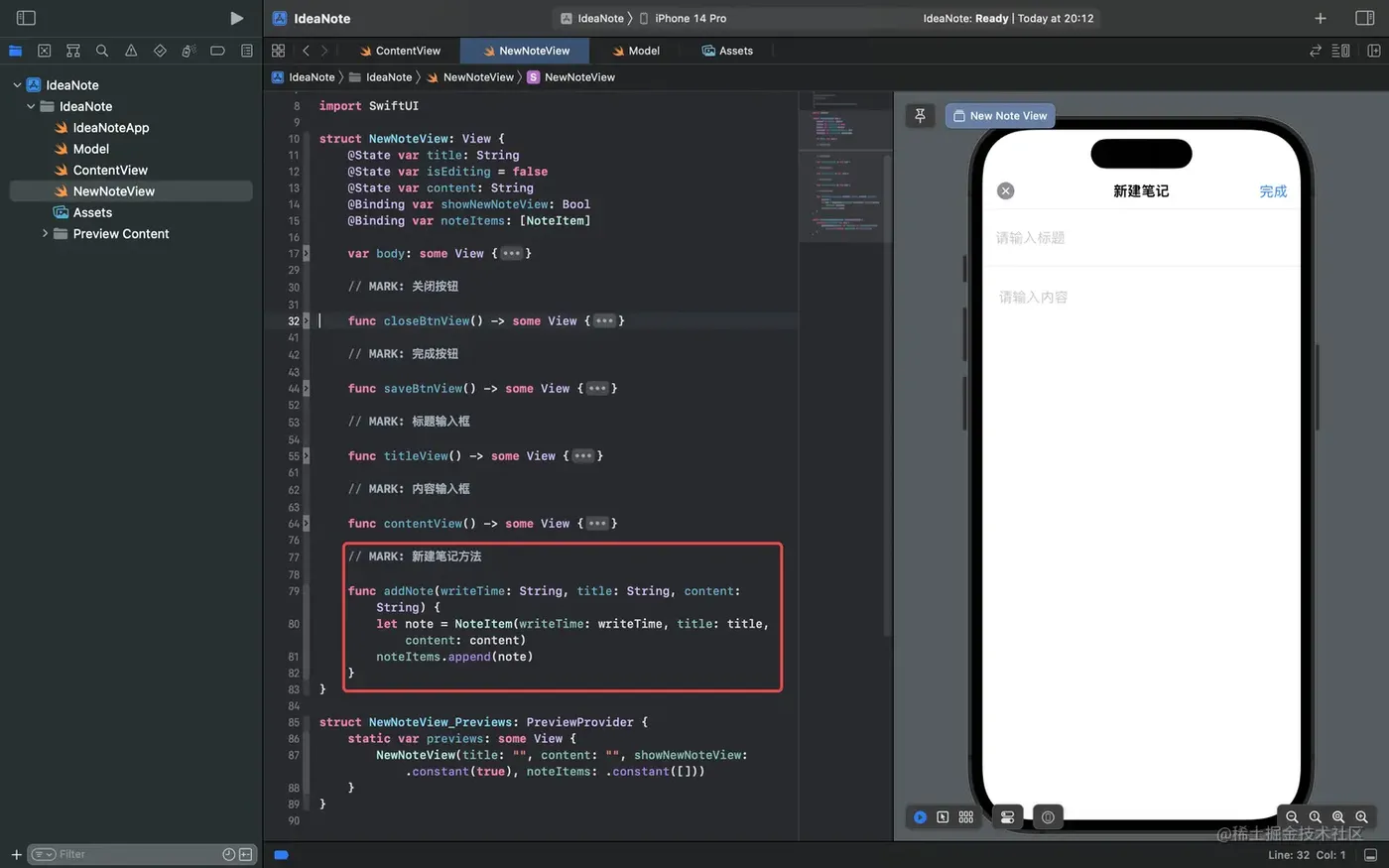Image resolution: width=1389 pixels, height=868 pixels.
Task: Toggle source-controlled files filter
Action: tap(245, 854)
